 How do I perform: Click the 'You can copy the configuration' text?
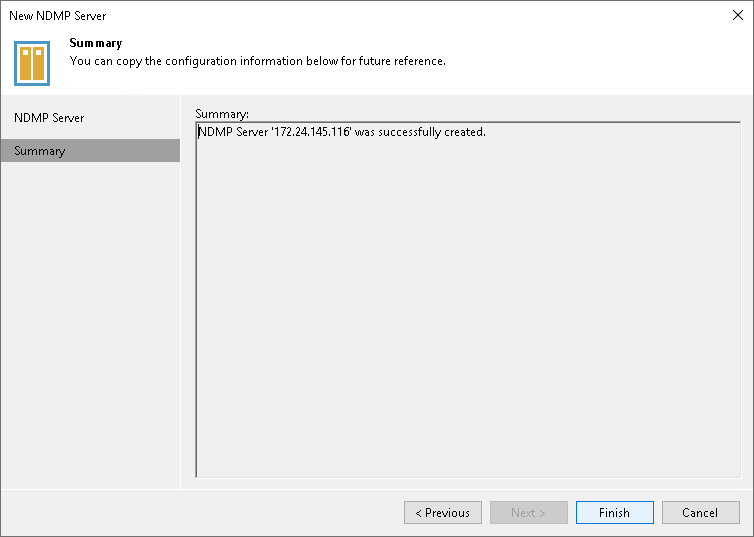pos(258,61)
